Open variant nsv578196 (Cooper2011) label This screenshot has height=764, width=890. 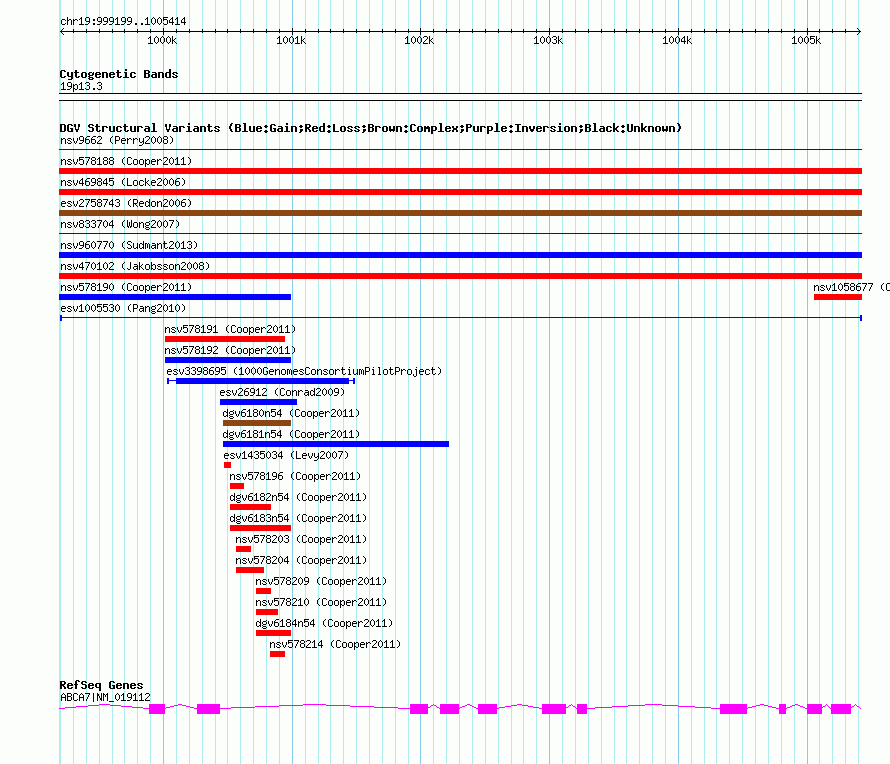click(295, 476)
